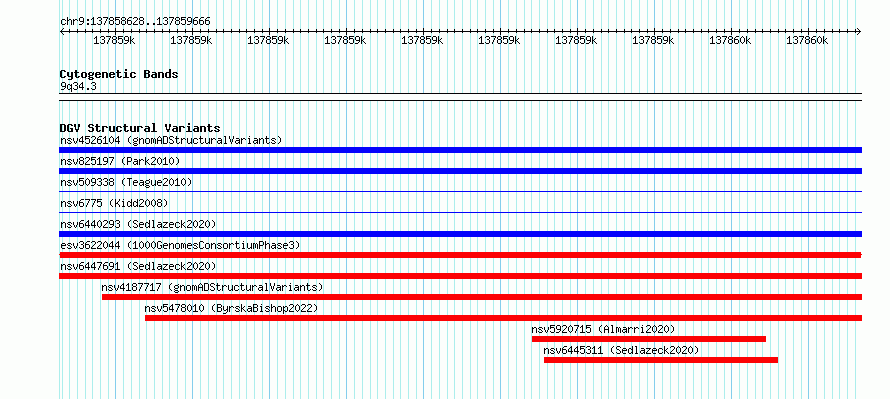890x399 pixels.
Task: Open the nsv4526104 (gnomADStructuralVariants) label
Action: click(x=171, y=140)
